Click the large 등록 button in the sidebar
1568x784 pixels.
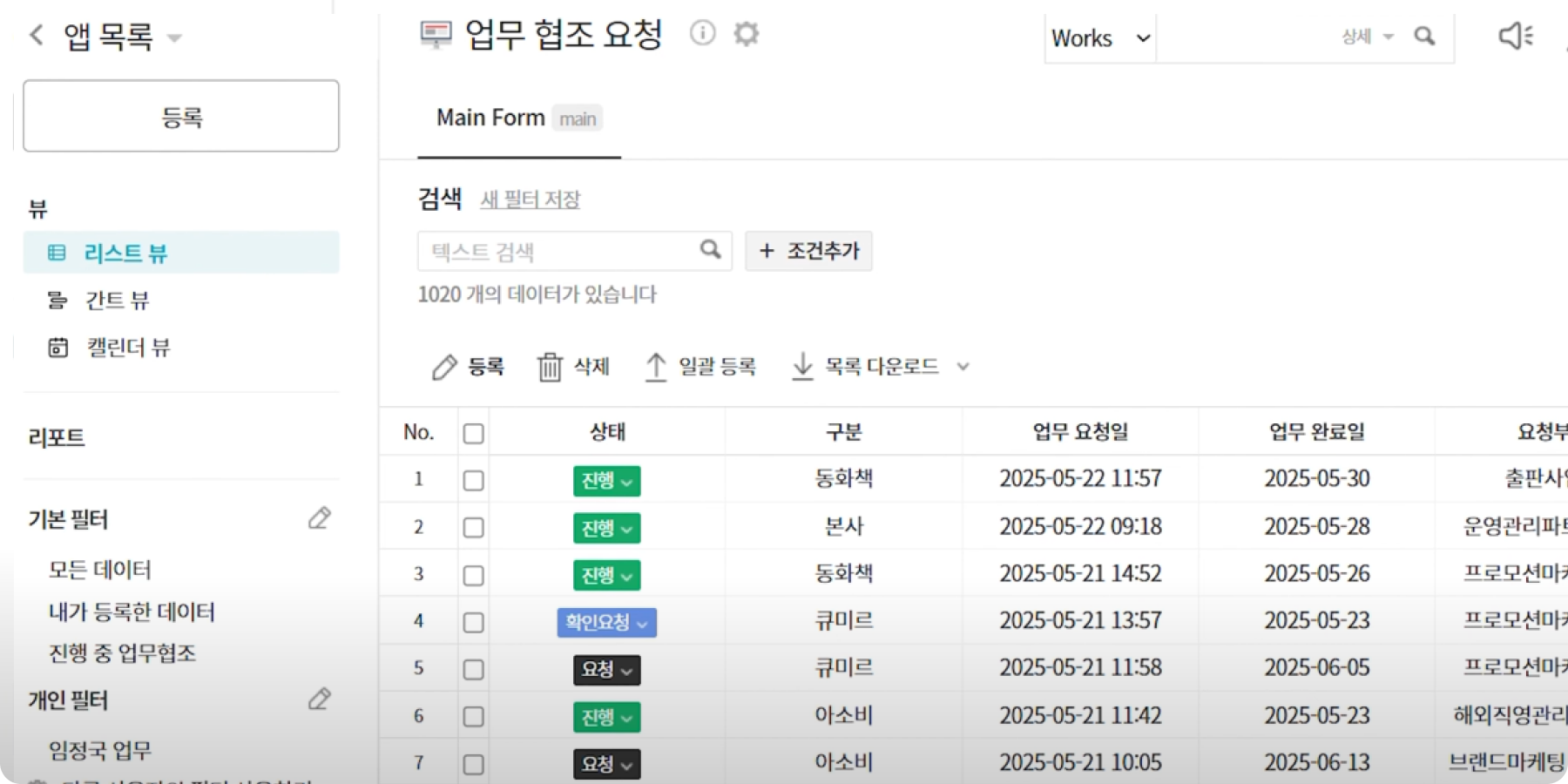pos(181,116)
